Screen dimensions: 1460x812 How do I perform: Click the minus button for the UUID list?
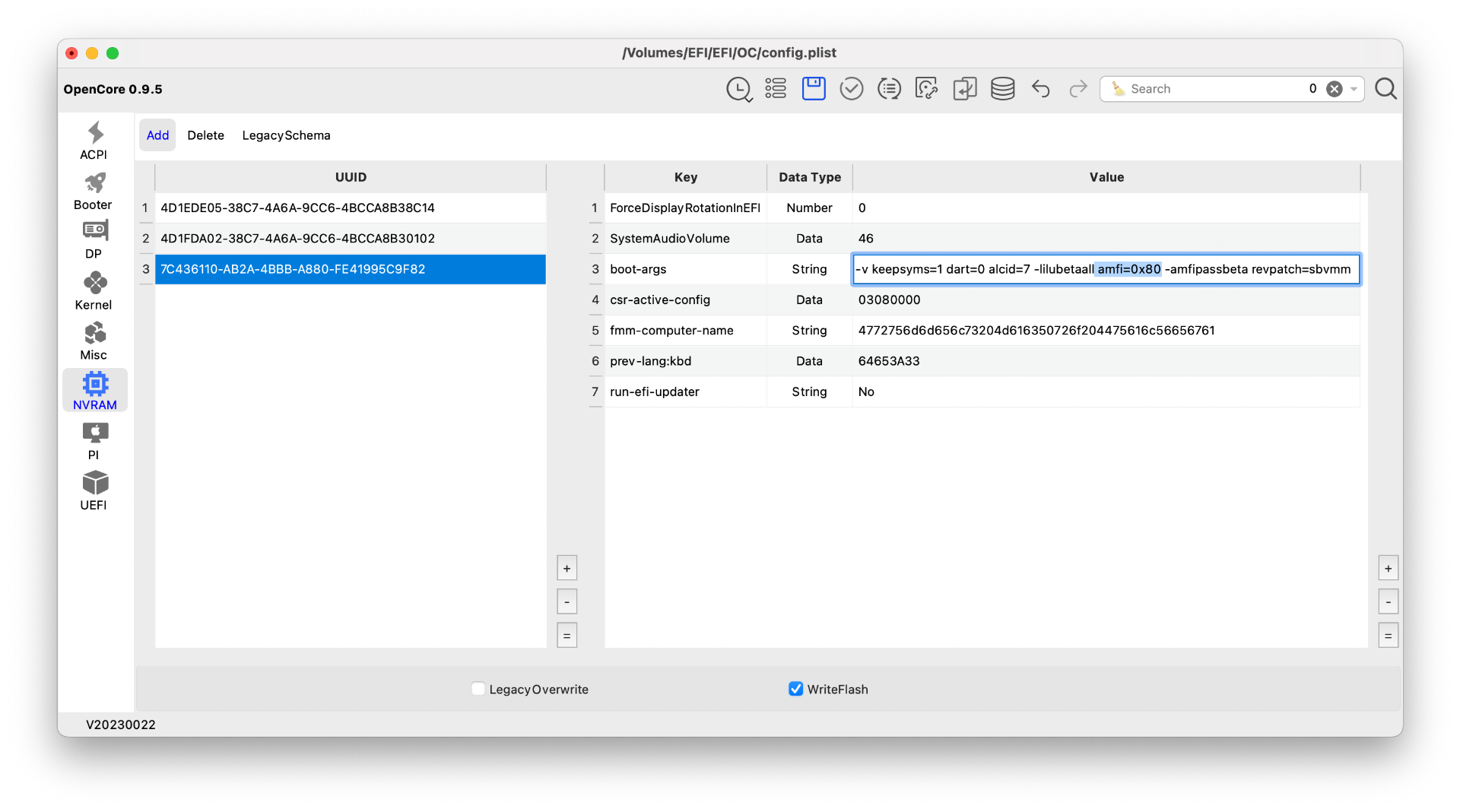(x=567, y=601)
